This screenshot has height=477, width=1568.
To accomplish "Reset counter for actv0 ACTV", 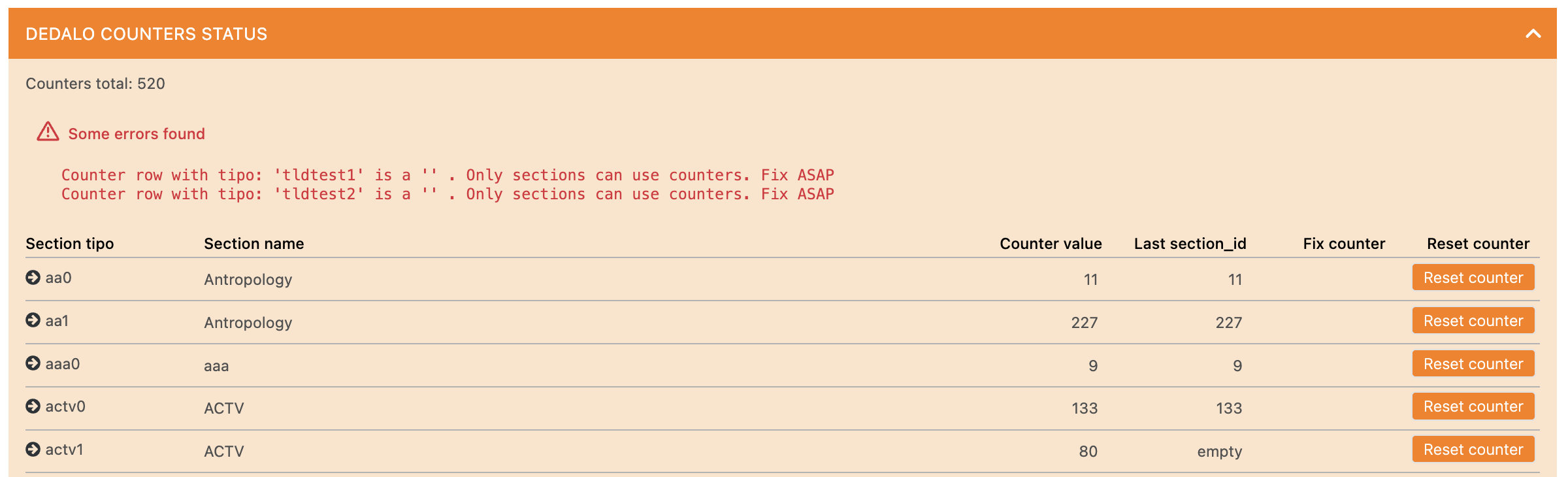I will pyautogui.click(x=1473, y=406).
